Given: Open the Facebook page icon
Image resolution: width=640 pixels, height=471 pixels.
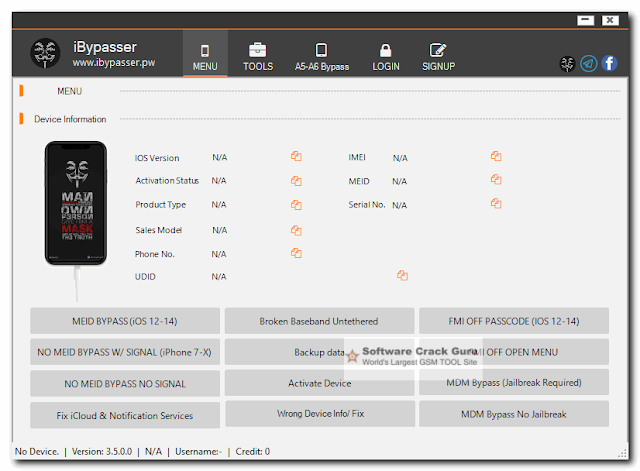Looking at the screenshot, I should pos(609,63).
